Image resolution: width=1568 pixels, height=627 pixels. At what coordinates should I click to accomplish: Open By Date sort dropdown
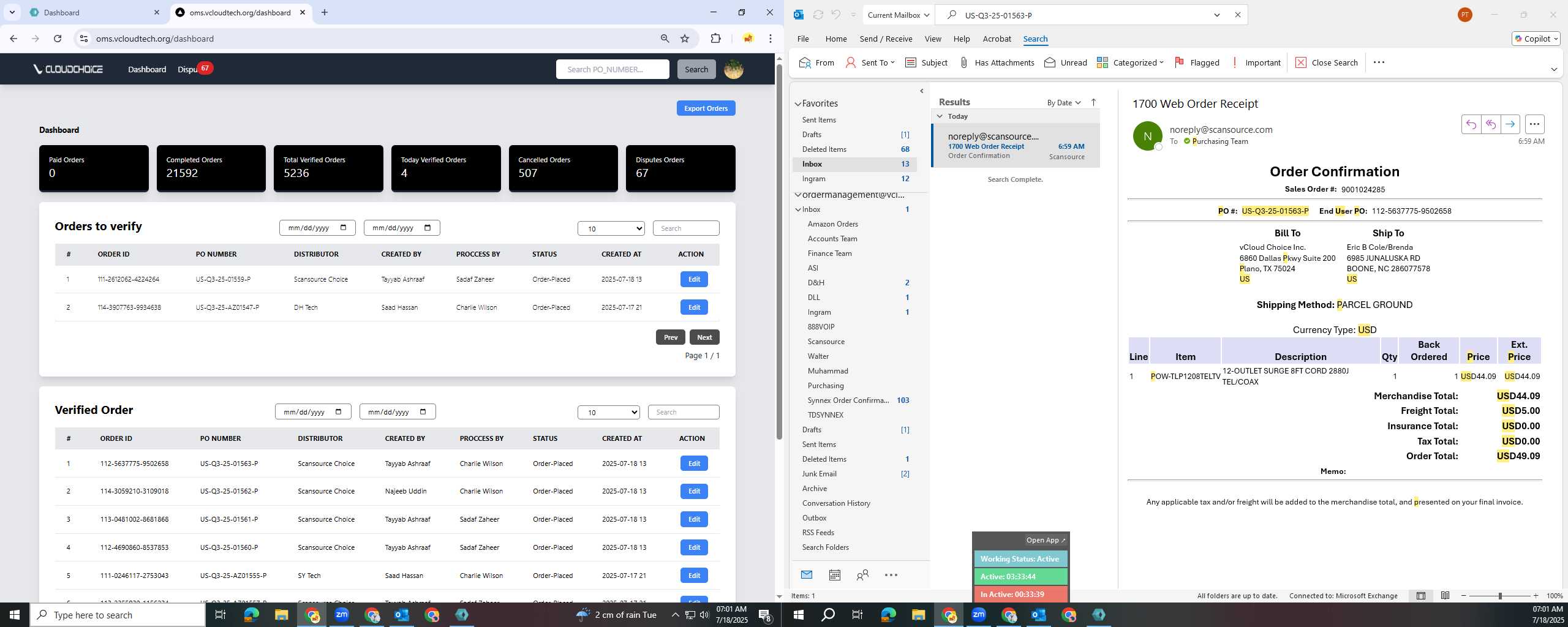point(1064,102)
